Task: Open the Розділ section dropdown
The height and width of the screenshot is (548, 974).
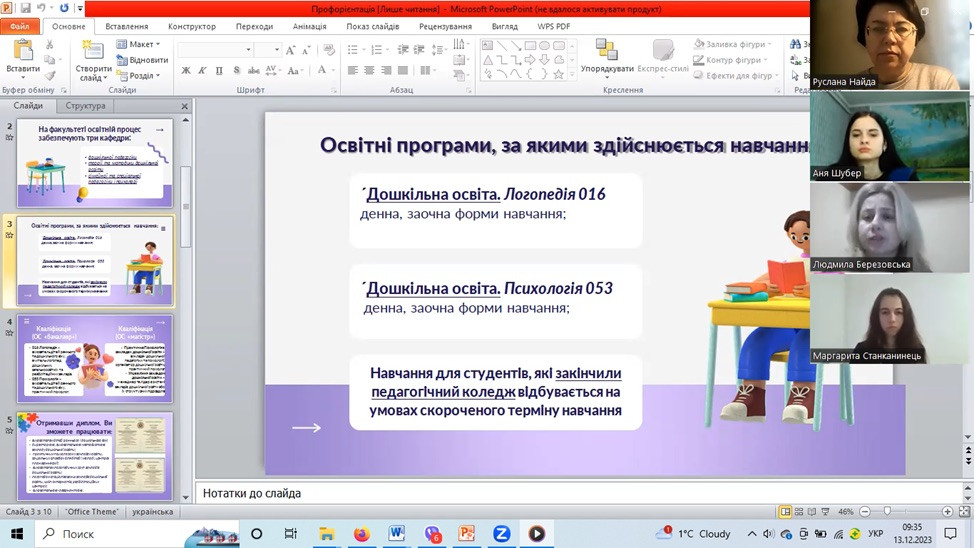Action: point(138,75)
